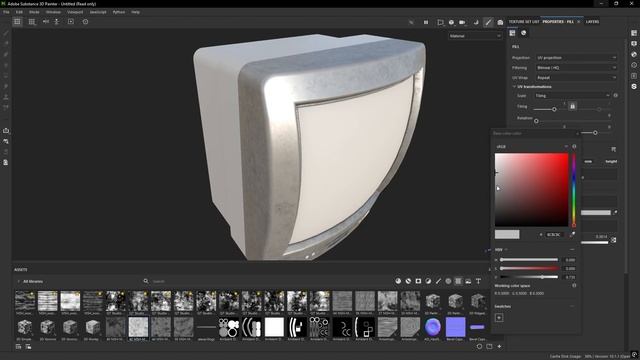Click the eyedropper next to the base color bar

tap(615, 212)
